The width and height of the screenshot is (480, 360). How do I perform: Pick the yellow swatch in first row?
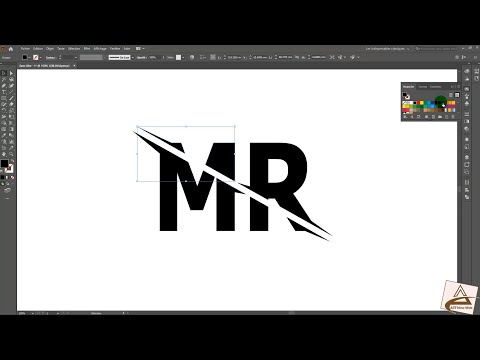click(422, 102)
